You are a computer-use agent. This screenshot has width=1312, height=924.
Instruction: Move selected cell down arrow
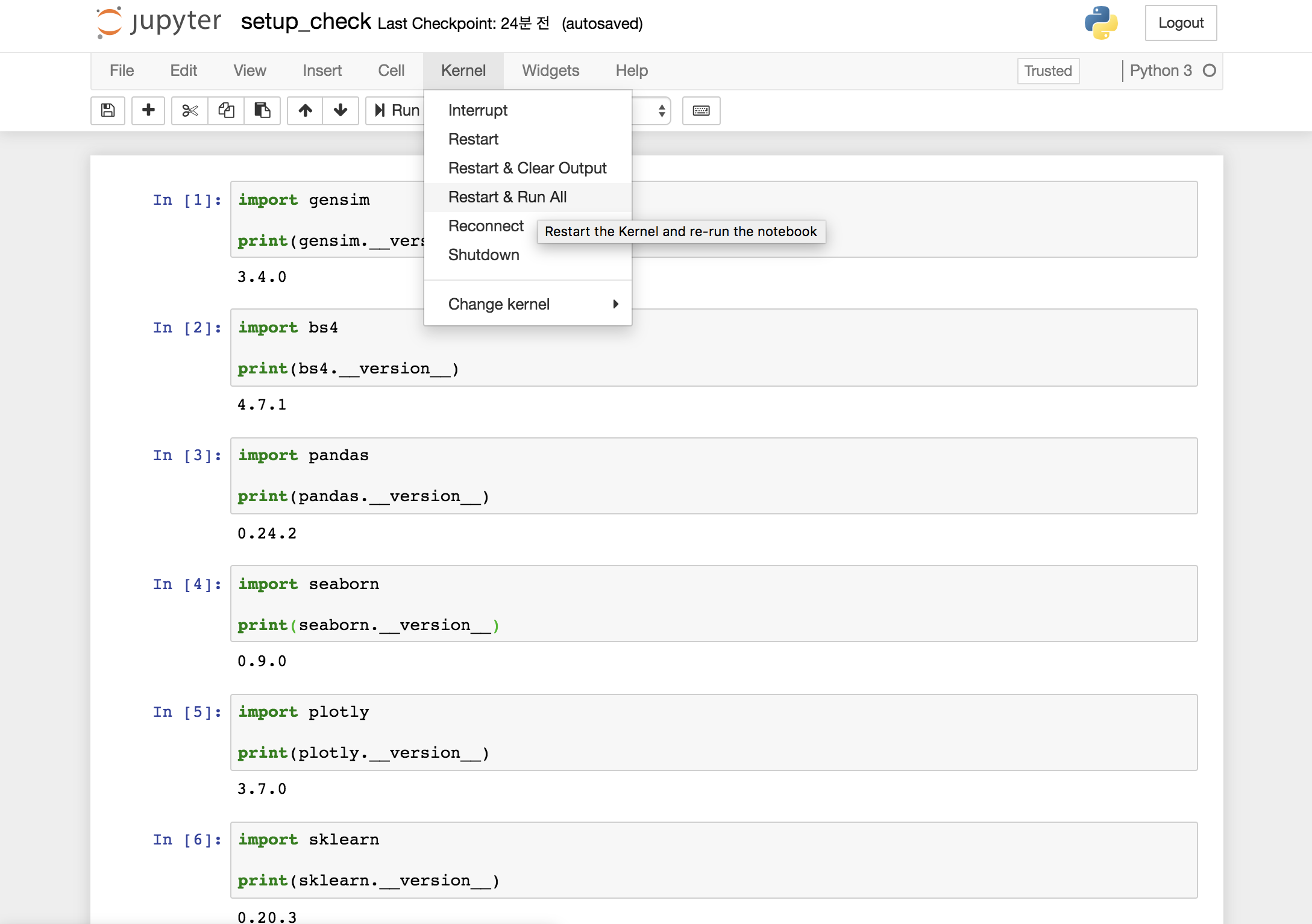341,110
